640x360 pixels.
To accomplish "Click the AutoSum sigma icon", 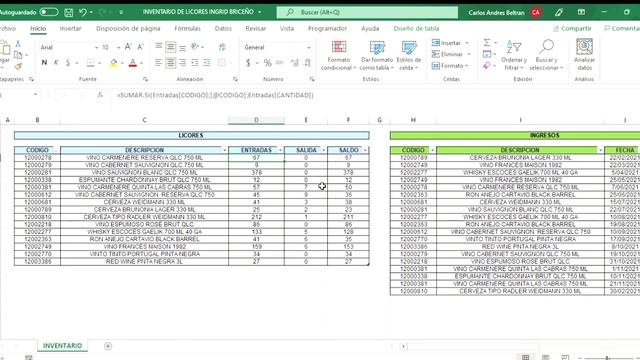I will [487, 42].
